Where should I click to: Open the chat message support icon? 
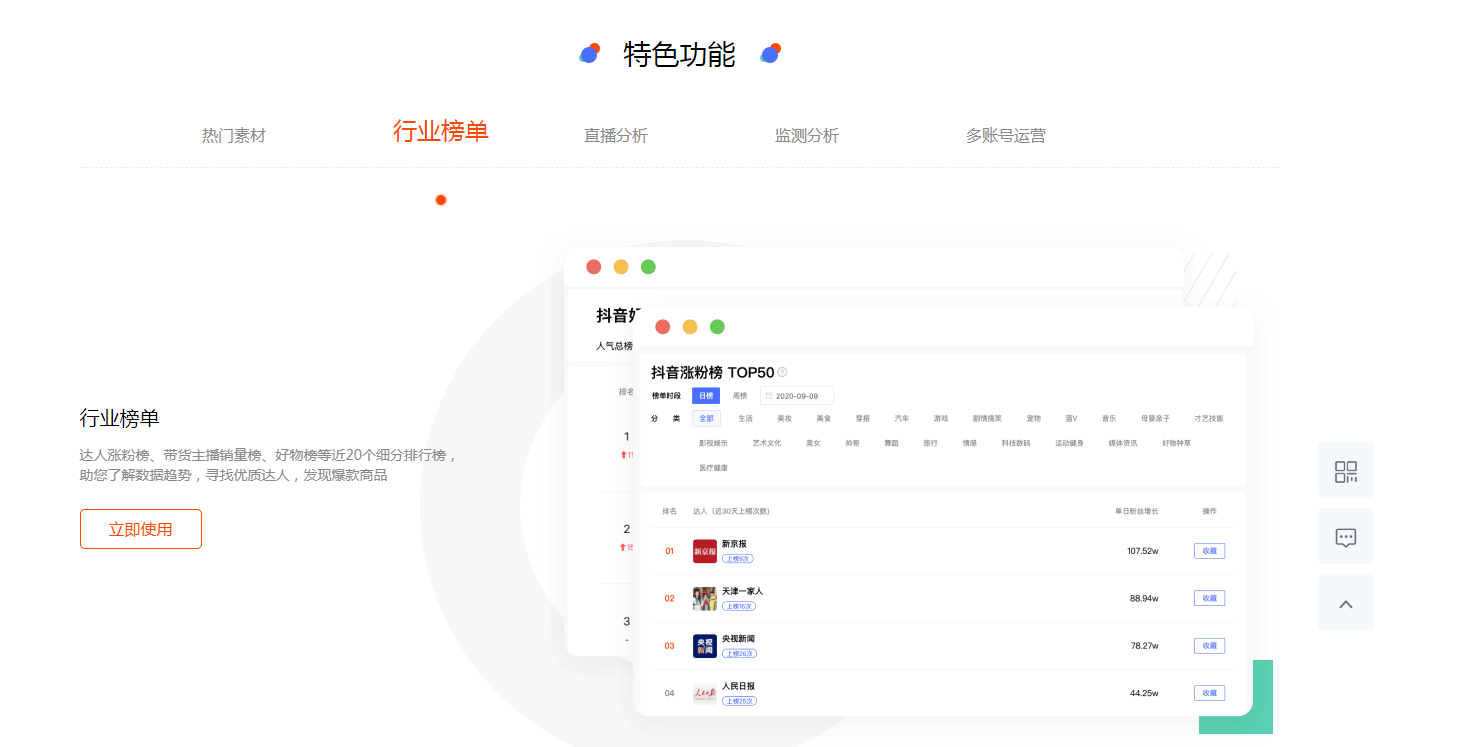[1346, 537]
